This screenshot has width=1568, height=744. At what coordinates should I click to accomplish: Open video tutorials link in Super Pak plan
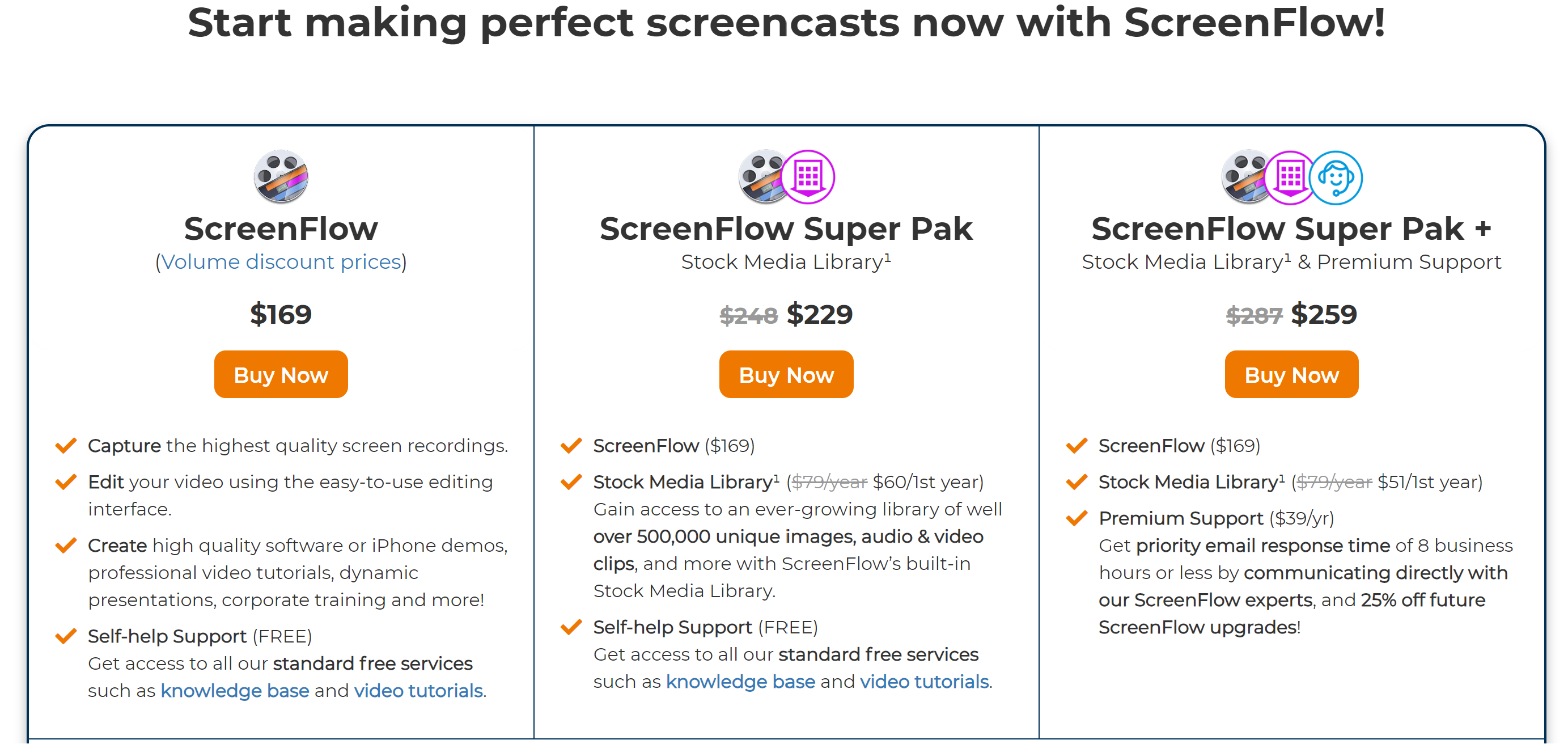coord(924,681)
